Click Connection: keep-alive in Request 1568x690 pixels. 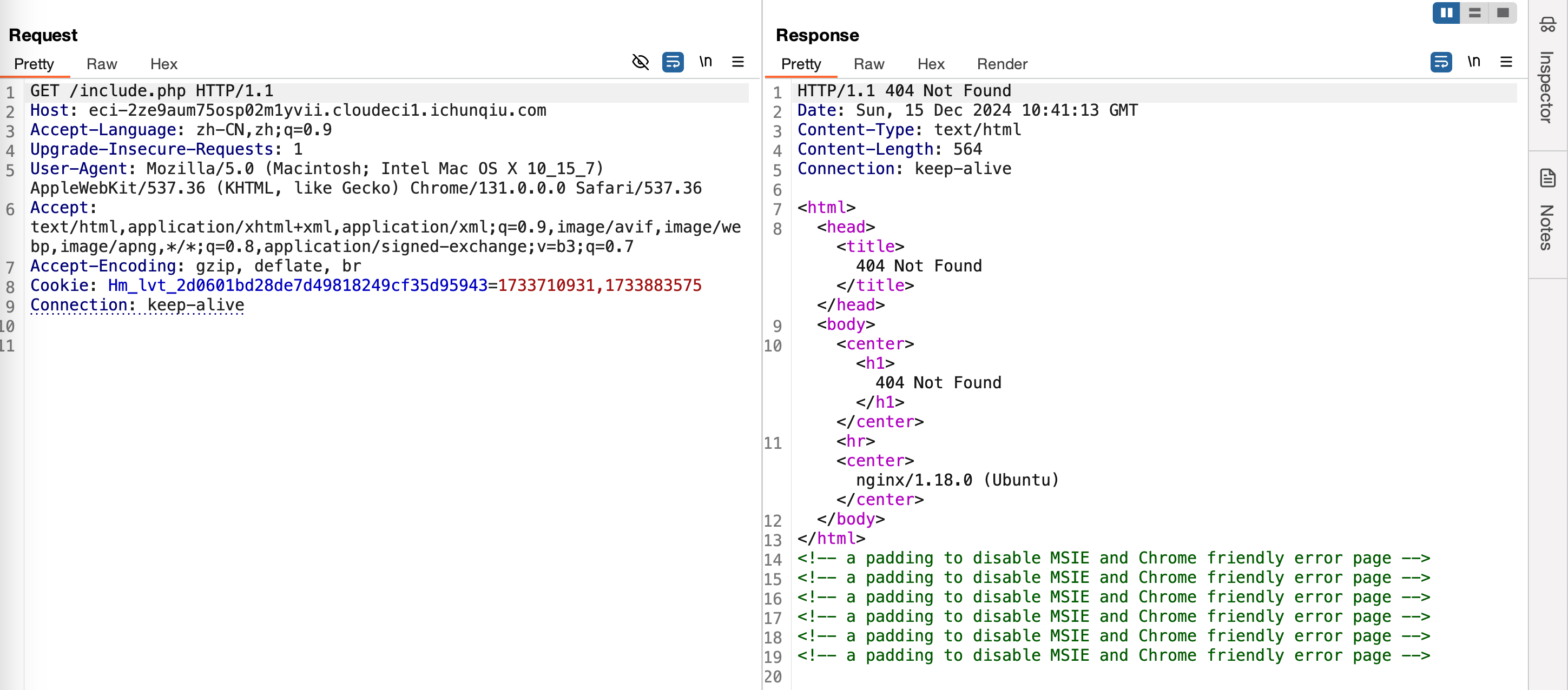tap(137, 306)
